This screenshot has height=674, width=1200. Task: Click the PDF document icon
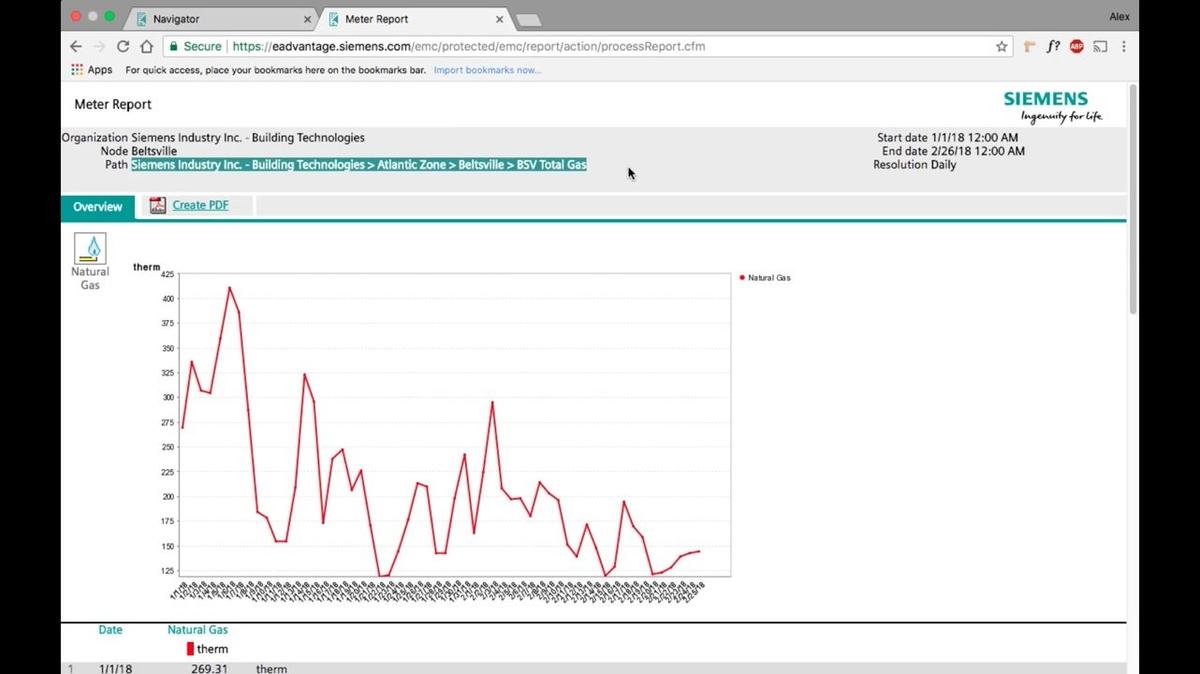coord(158,205)
